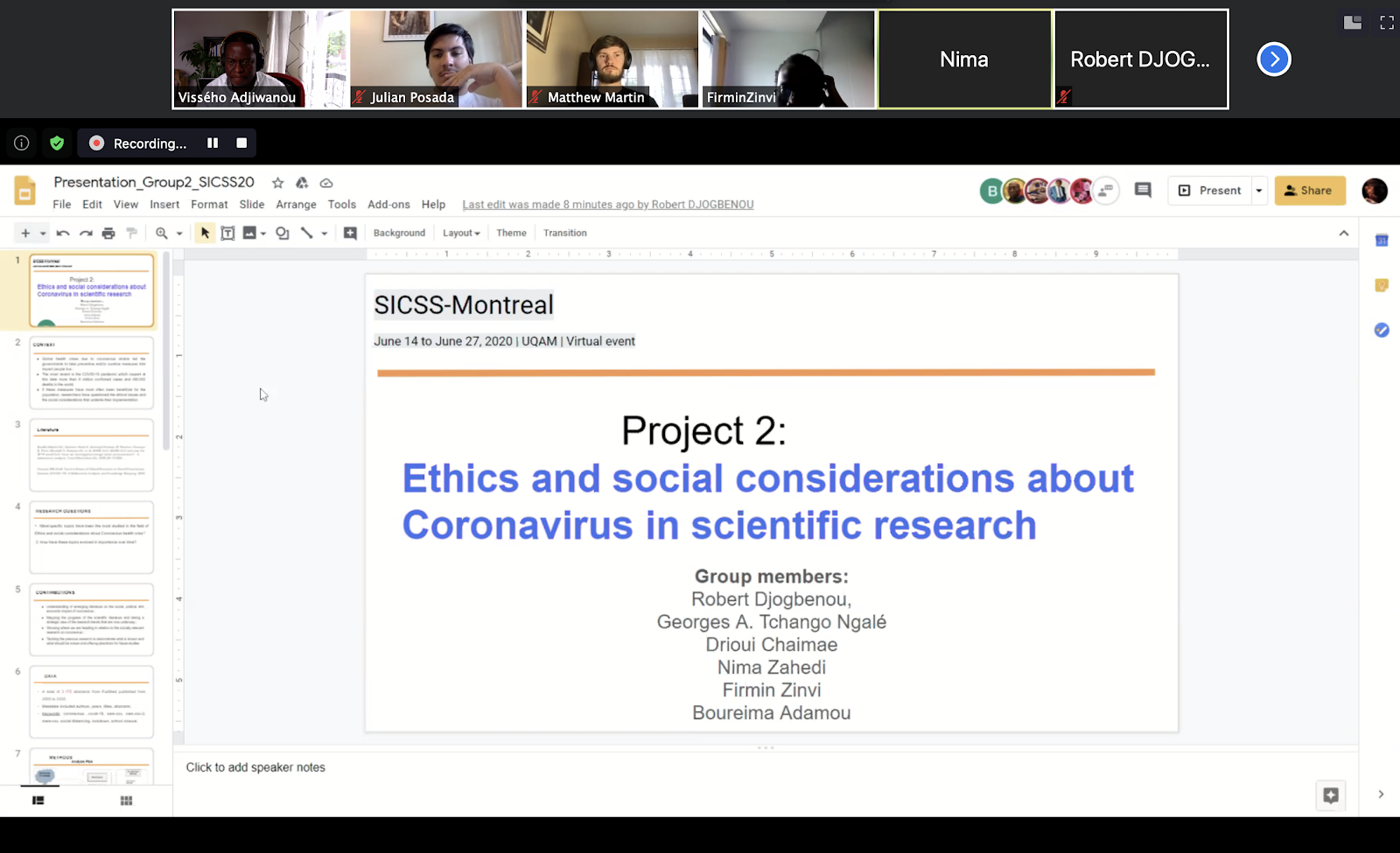Click the move to Drive folder icon
Screen dimensions: 1400x853
(x=302, y=183)
